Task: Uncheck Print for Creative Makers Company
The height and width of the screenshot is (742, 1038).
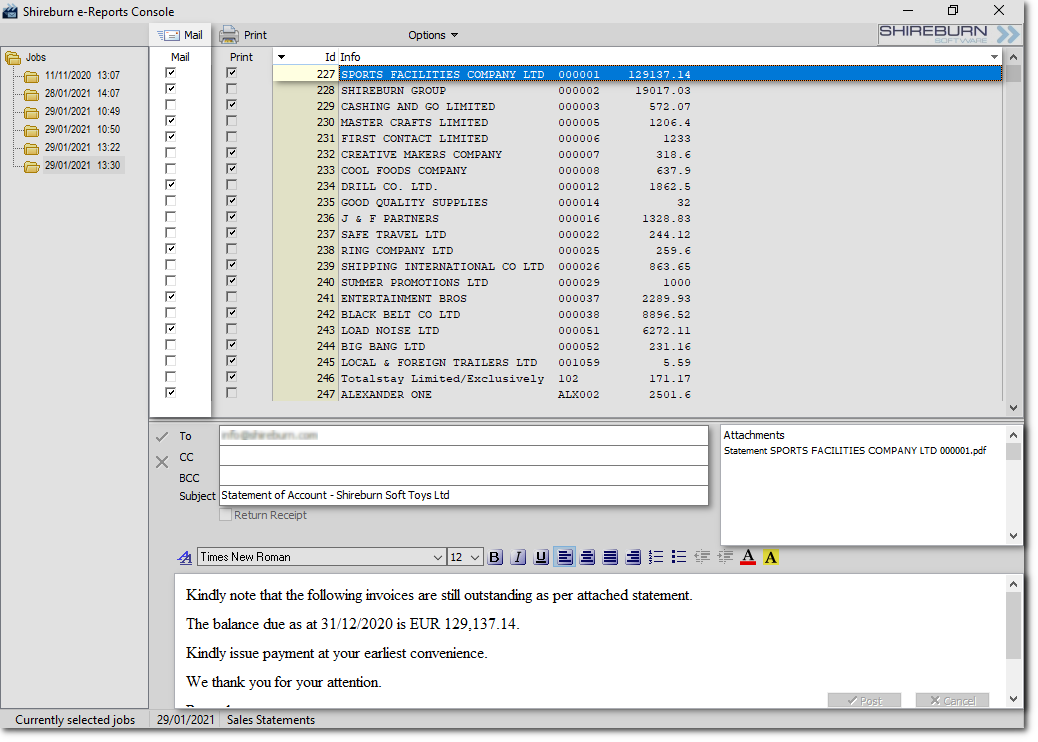Action: 231,153
